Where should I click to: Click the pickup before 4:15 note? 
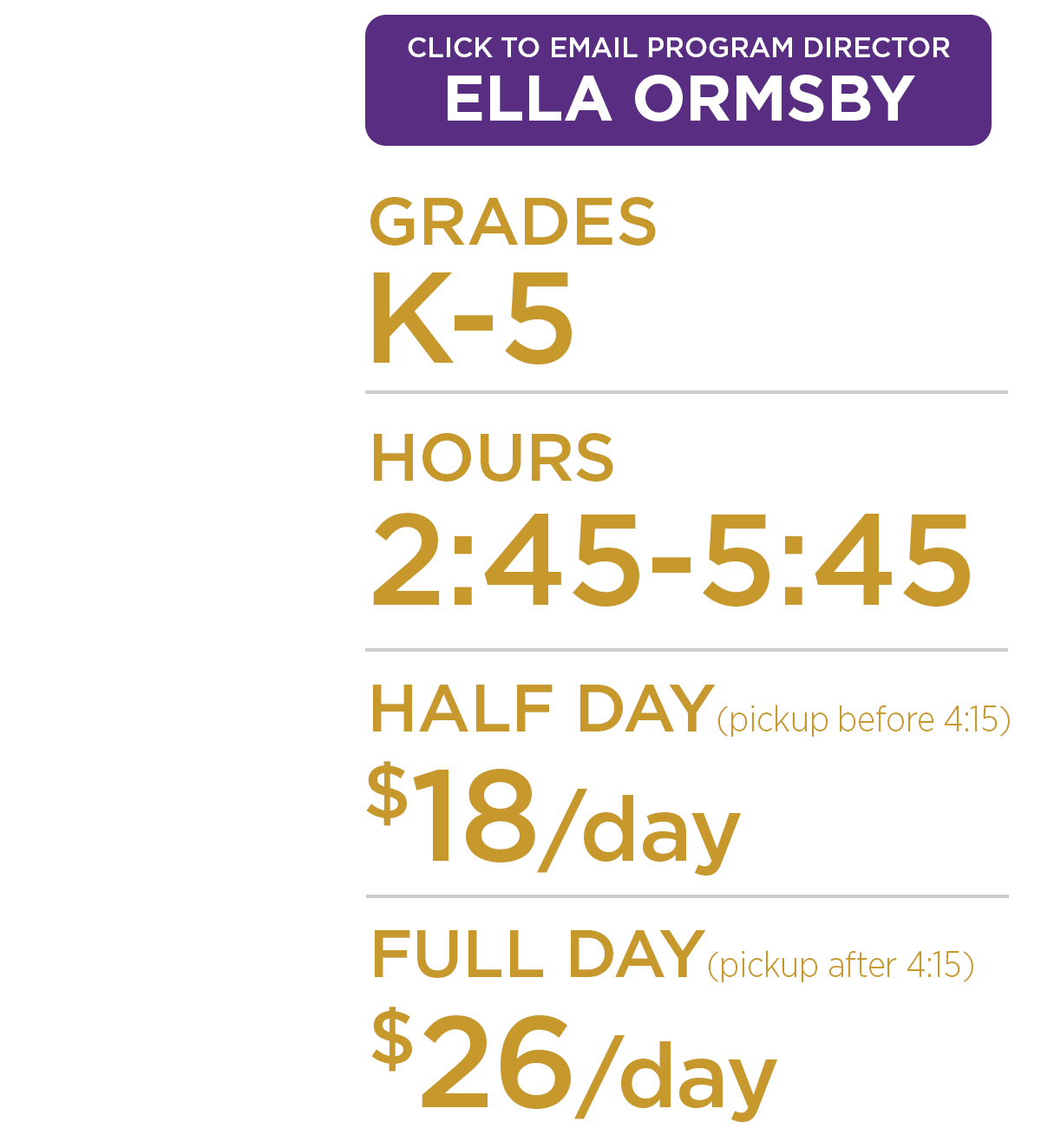pos(864,720)
